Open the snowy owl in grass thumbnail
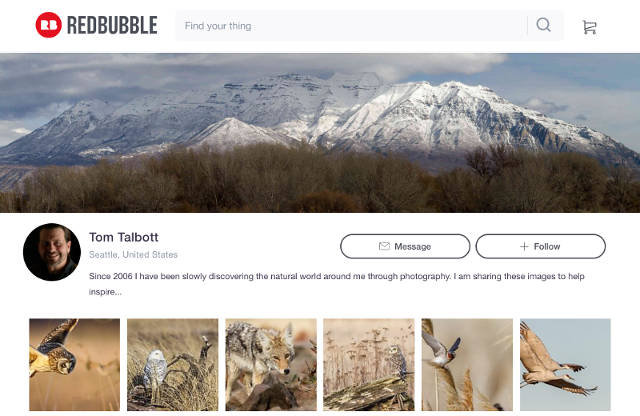Viewport: 640px width, 416px height. pyautogui.click(x=173, y=365)
